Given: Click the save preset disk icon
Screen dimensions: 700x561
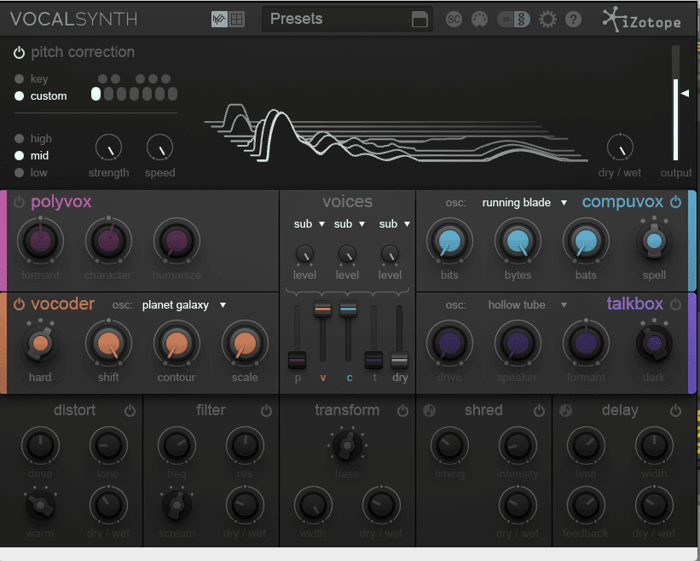Looking at the screenshot, I should coord(420,20).
